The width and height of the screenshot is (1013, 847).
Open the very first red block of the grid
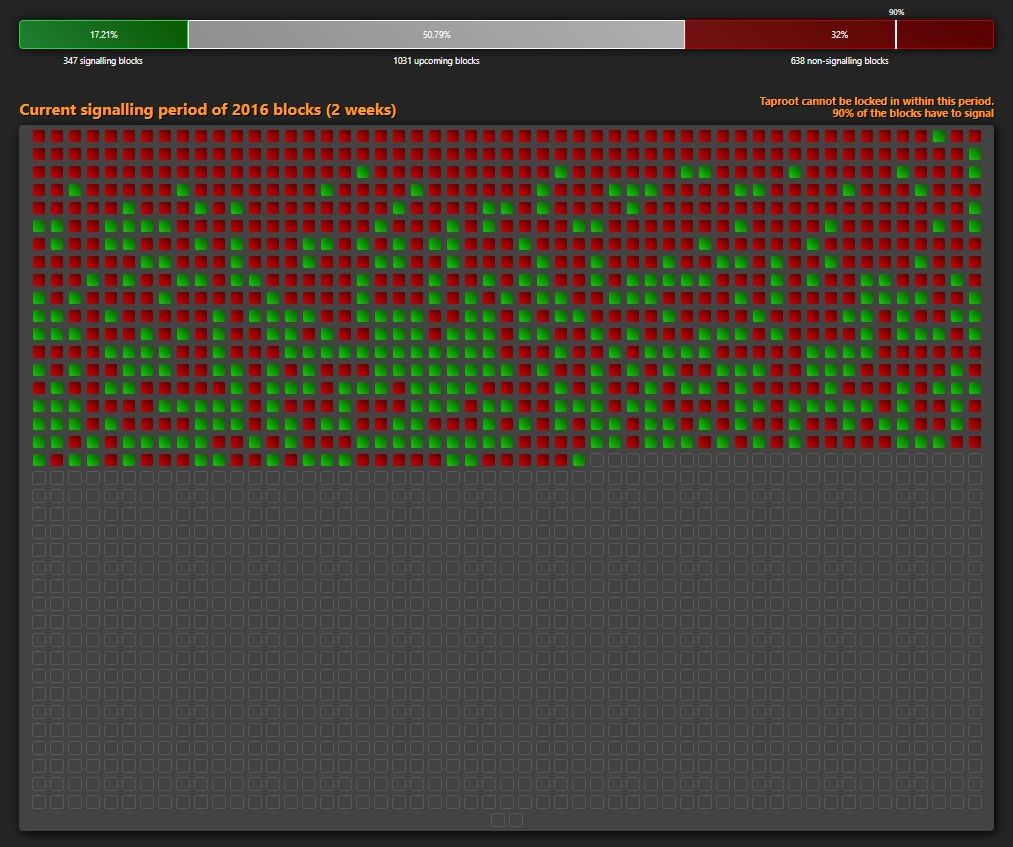[x=39, y=136]
